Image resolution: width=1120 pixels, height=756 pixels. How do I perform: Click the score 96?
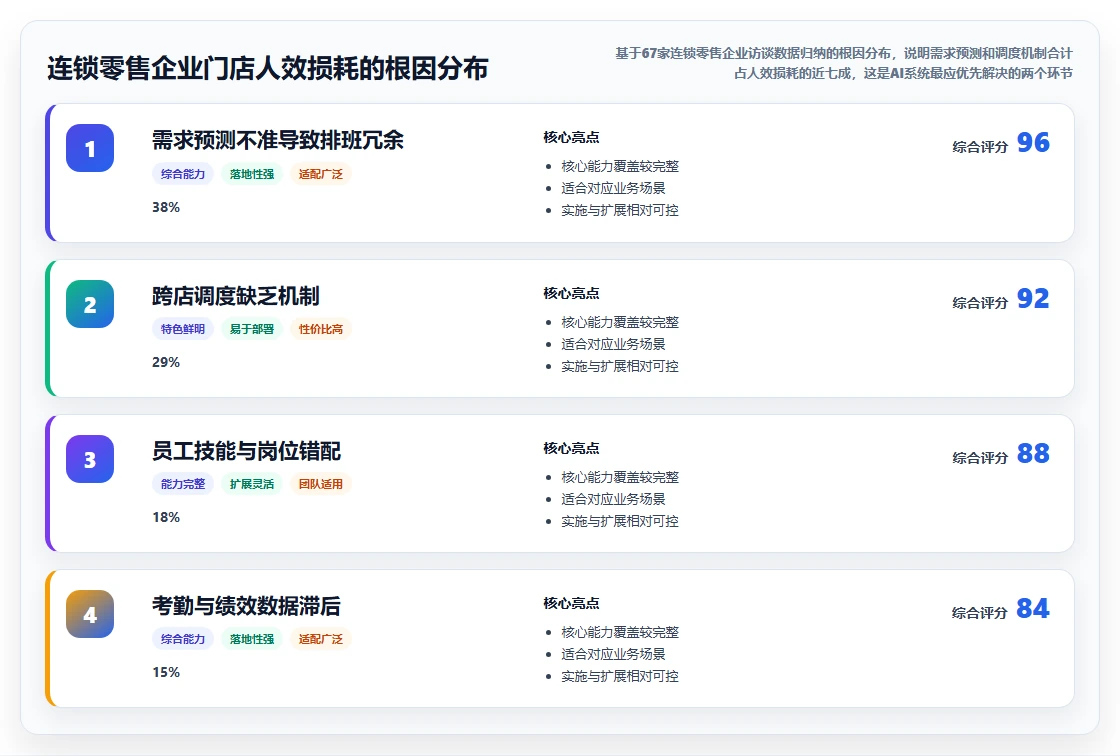[1033, 142]
